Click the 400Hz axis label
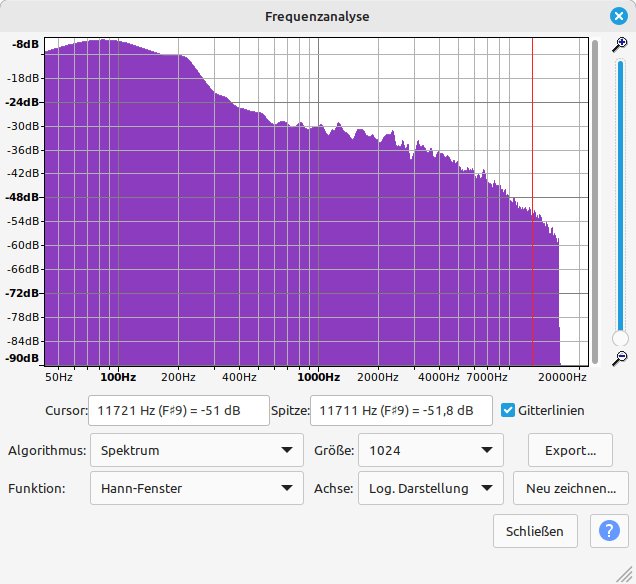This screenshot has height=584, width=636. pos(239,377)
